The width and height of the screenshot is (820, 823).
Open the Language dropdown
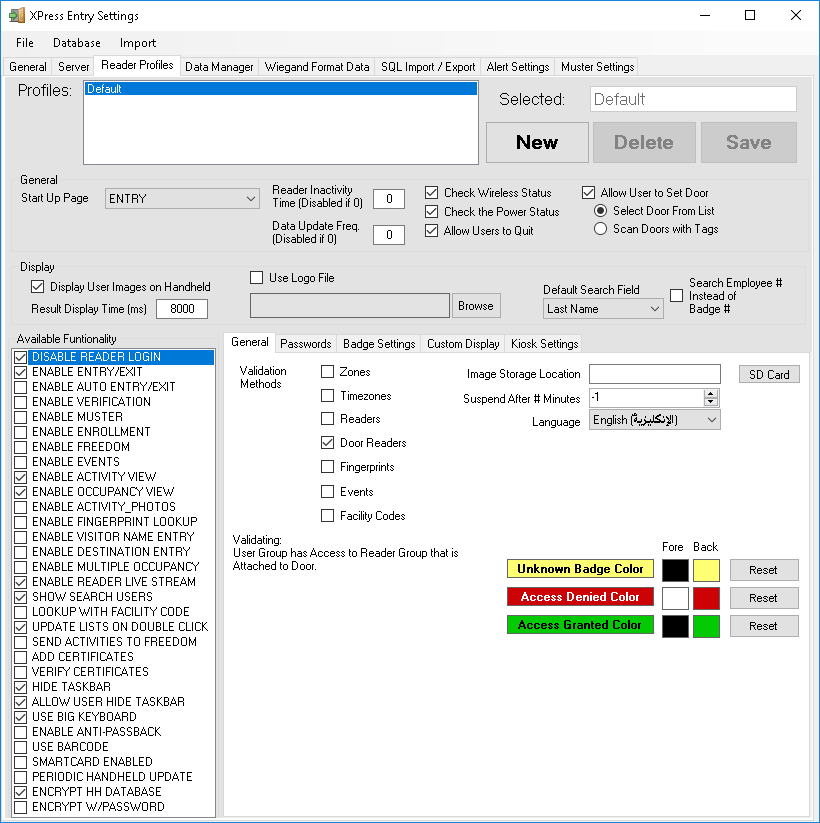click(x=654, y=421)
